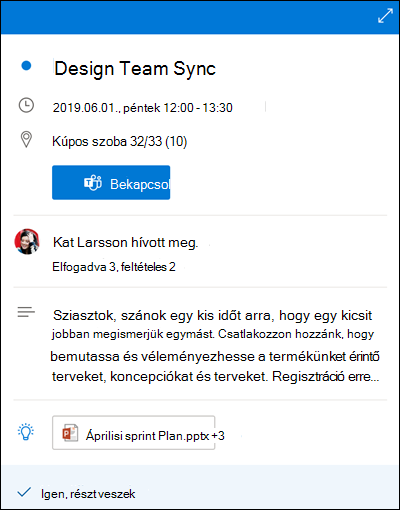Open the meeting description starting with Sziasztok
400x510 pixels.
pos(215,345)
